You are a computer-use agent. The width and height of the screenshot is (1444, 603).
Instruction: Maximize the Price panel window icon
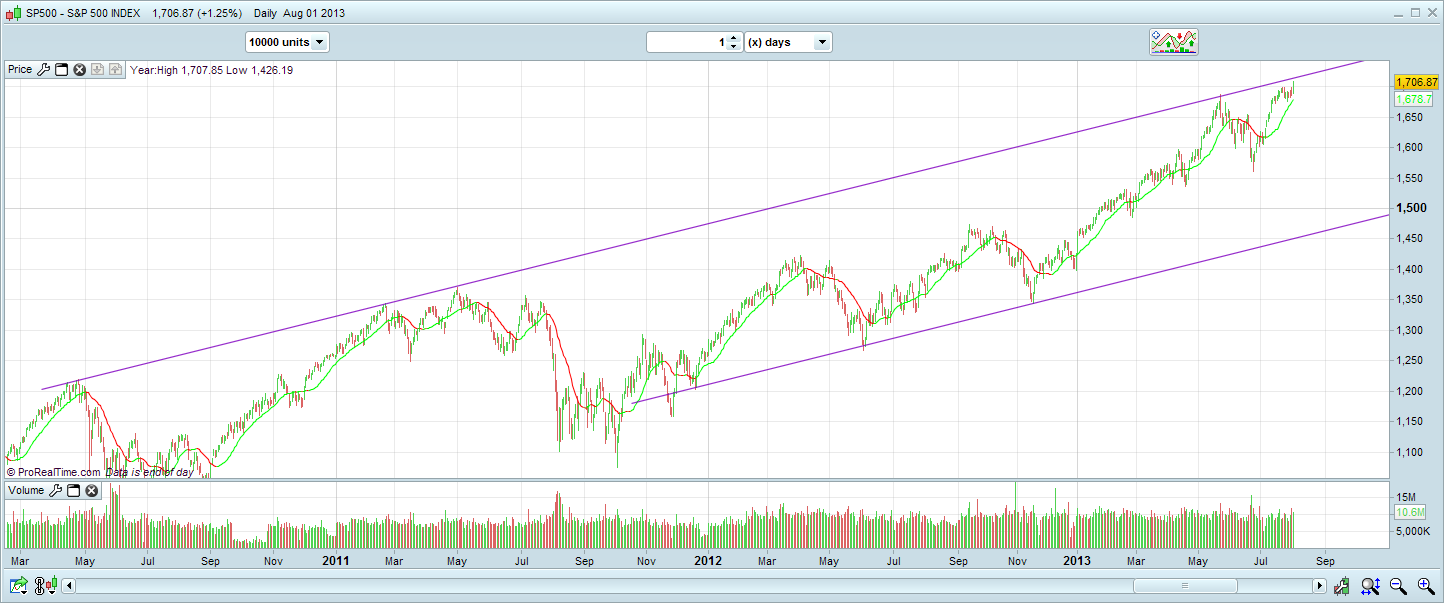61,70
